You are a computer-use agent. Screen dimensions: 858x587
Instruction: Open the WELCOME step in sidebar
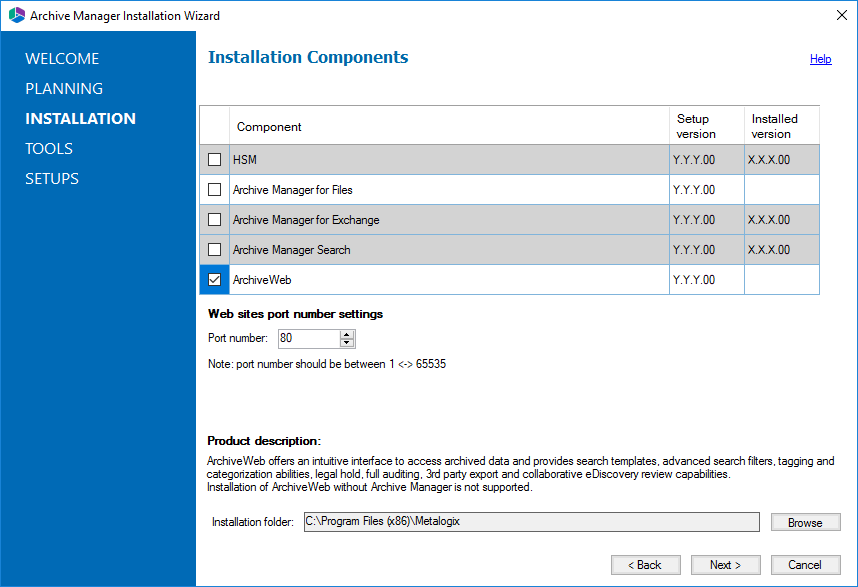pos(62,59)
